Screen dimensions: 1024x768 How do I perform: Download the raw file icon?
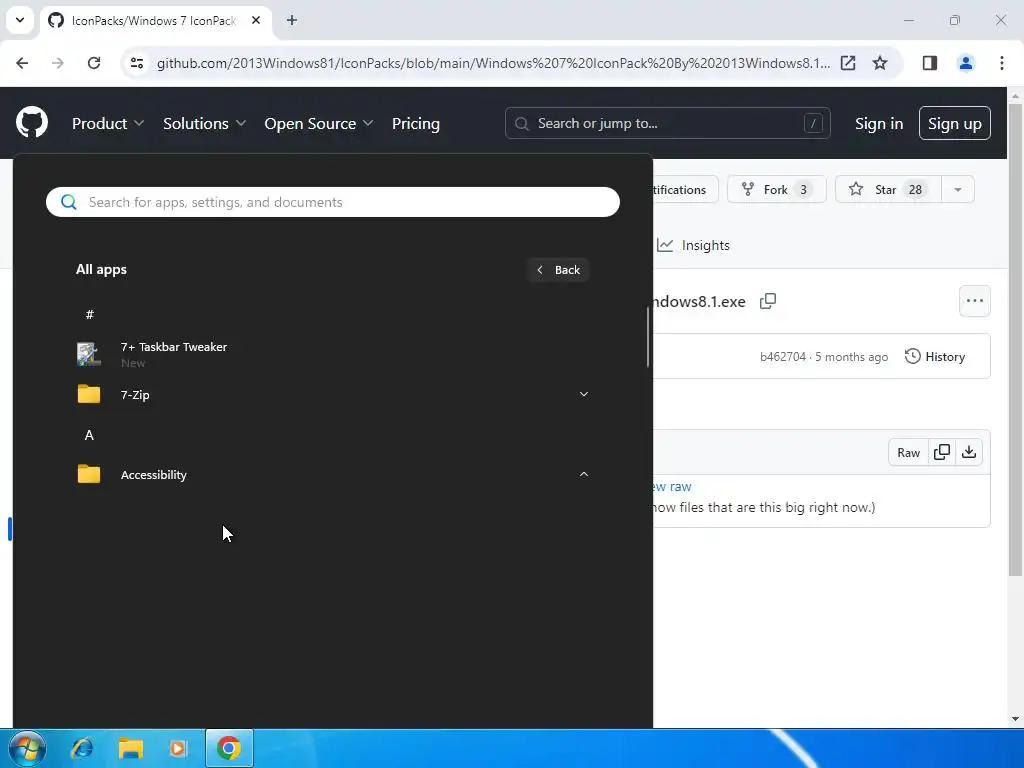[x=969, y=453]
